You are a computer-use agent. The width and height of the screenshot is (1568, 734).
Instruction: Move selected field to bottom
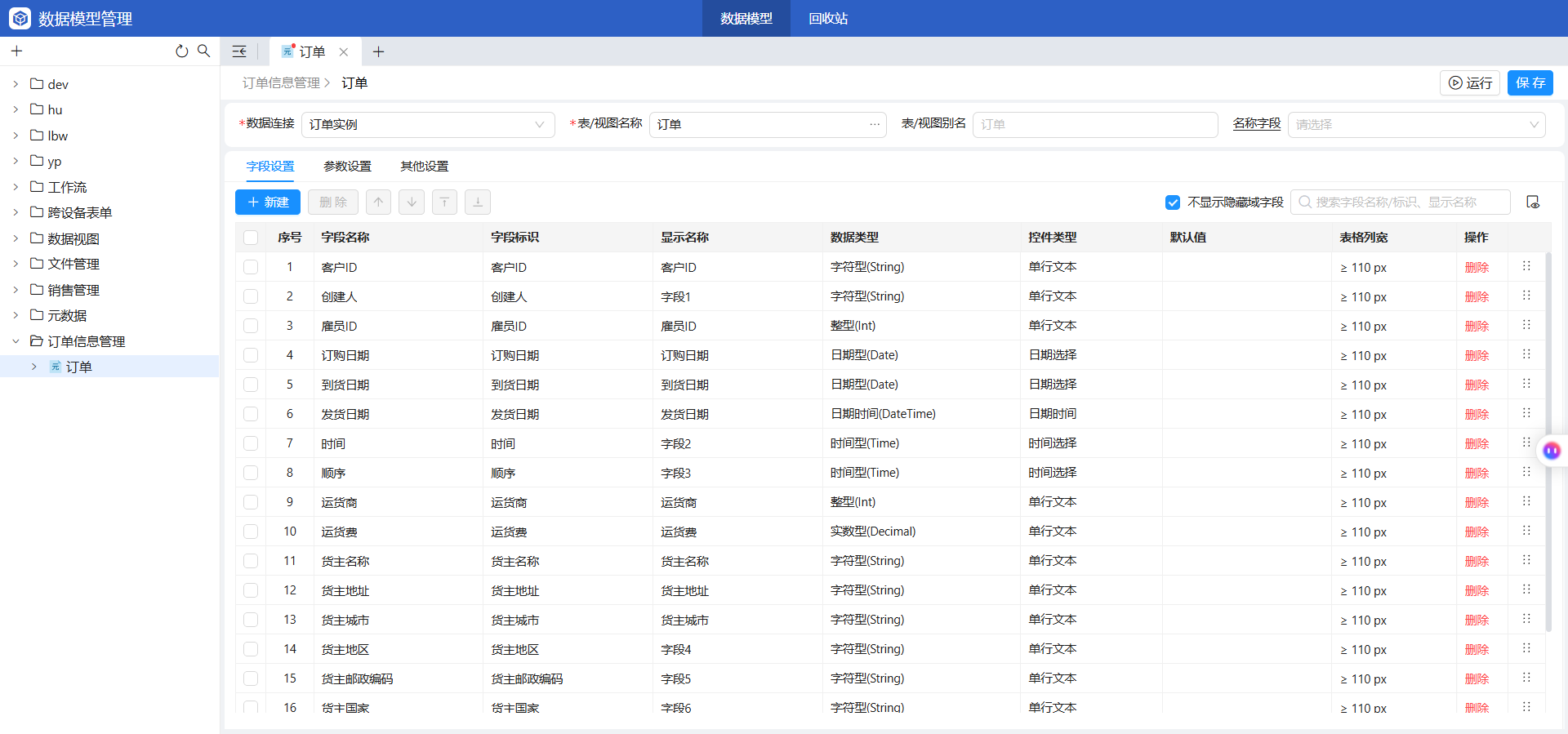[478, 202]
